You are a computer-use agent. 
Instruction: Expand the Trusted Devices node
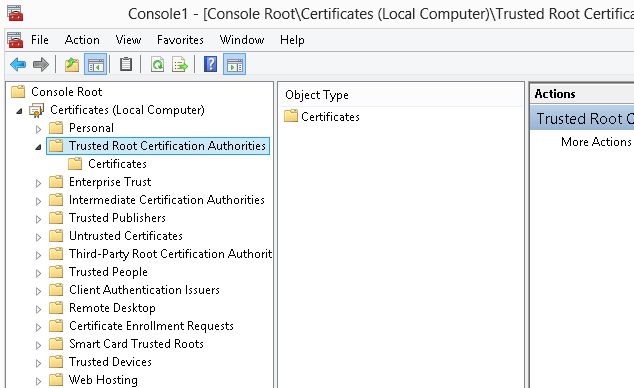click(x=38, y=363)
